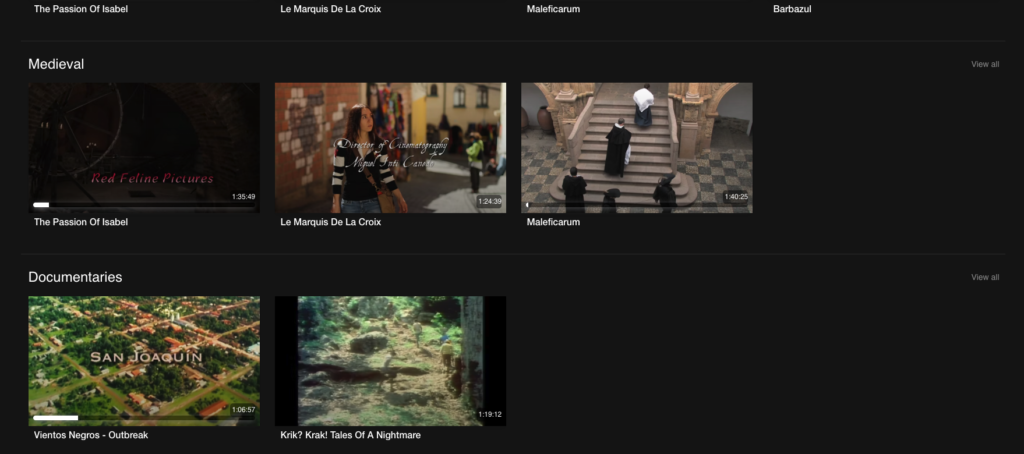Open Documentaries View all link

pyautogui.click(x=984, y=277)
